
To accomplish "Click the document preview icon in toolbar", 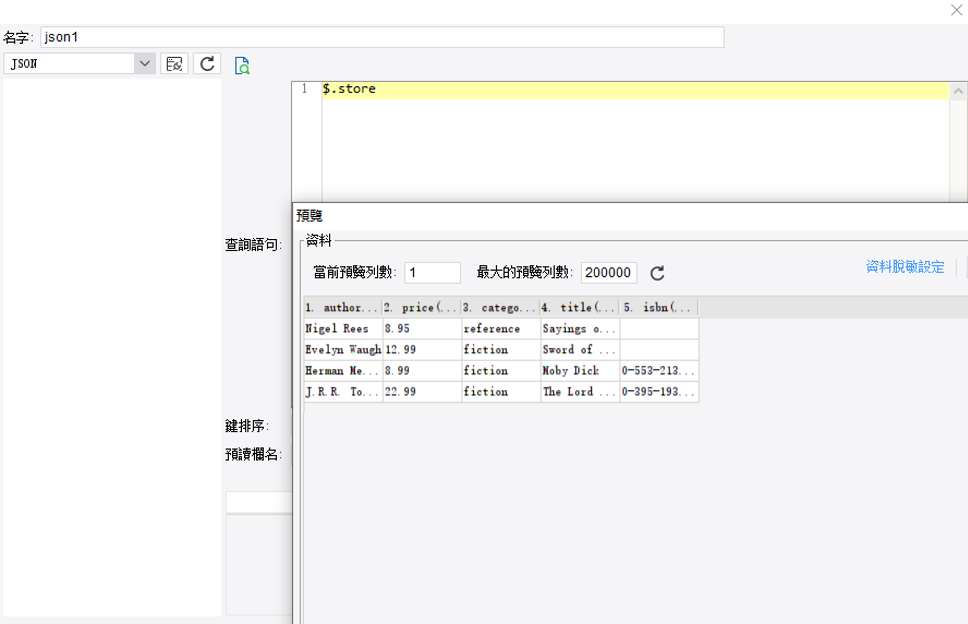I will [x=241, y=63].
